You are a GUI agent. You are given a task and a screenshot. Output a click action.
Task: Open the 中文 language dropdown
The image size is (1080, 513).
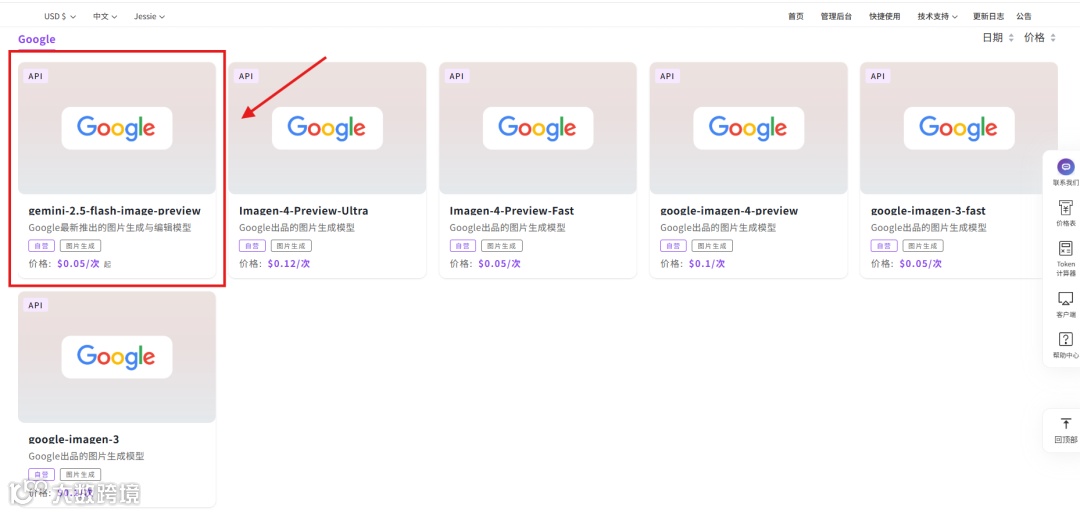[105, 17]
